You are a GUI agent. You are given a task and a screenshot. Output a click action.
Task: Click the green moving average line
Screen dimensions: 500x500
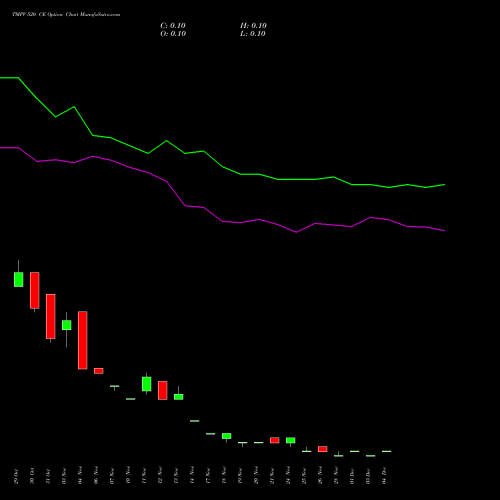222,166
